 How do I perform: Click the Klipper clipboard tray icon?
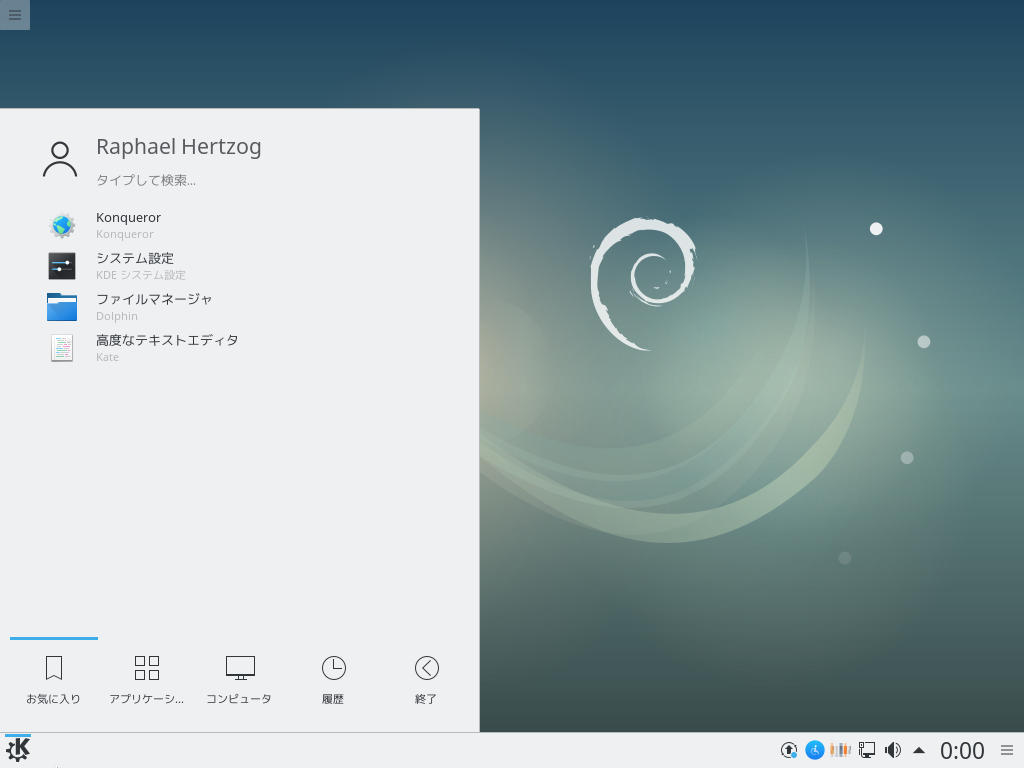click(840, 750)
